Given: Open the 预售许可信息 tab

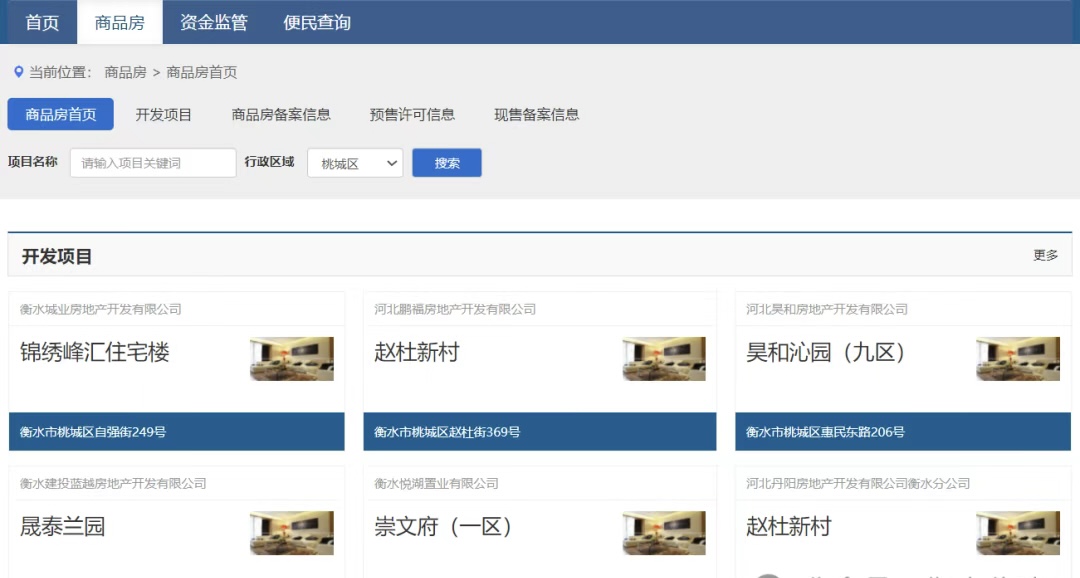Looking at the screenshot, I should pos(412,114).
